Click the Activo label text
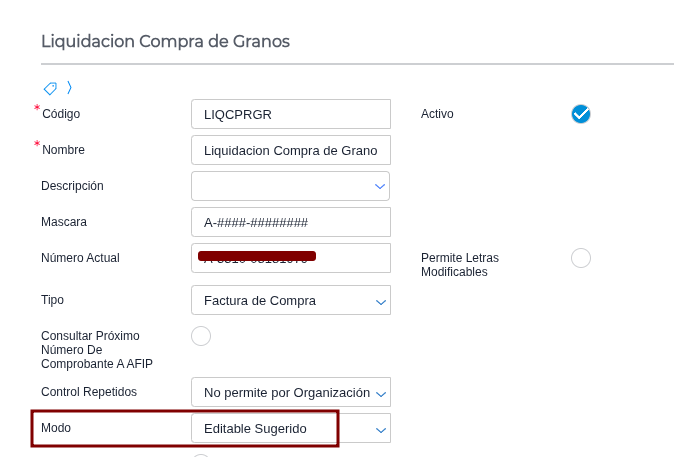This screenshot has height=457, width=674. click(437, 114)
